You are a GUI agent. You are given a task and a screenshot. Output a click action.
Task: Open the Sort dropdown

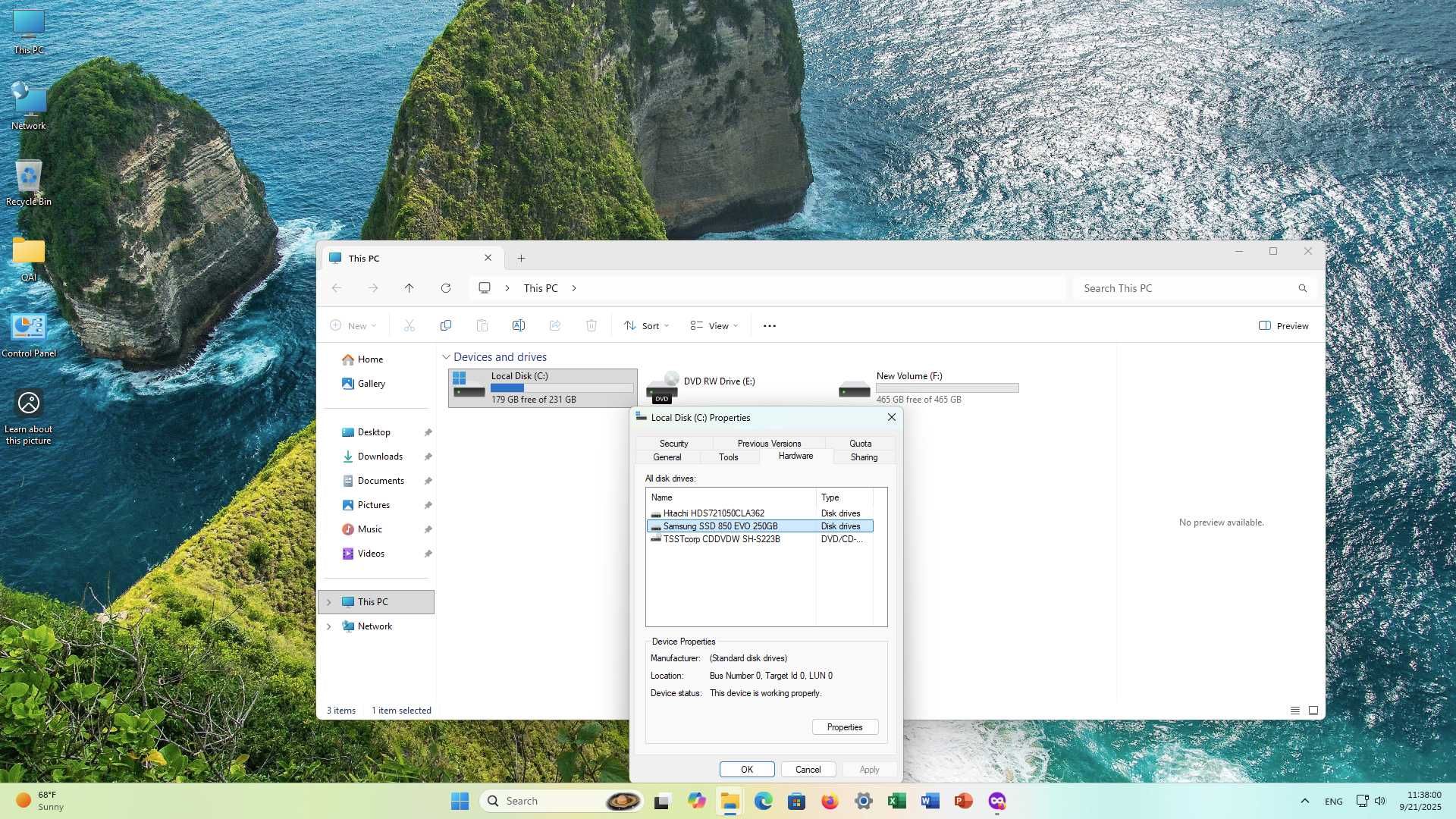647,326
